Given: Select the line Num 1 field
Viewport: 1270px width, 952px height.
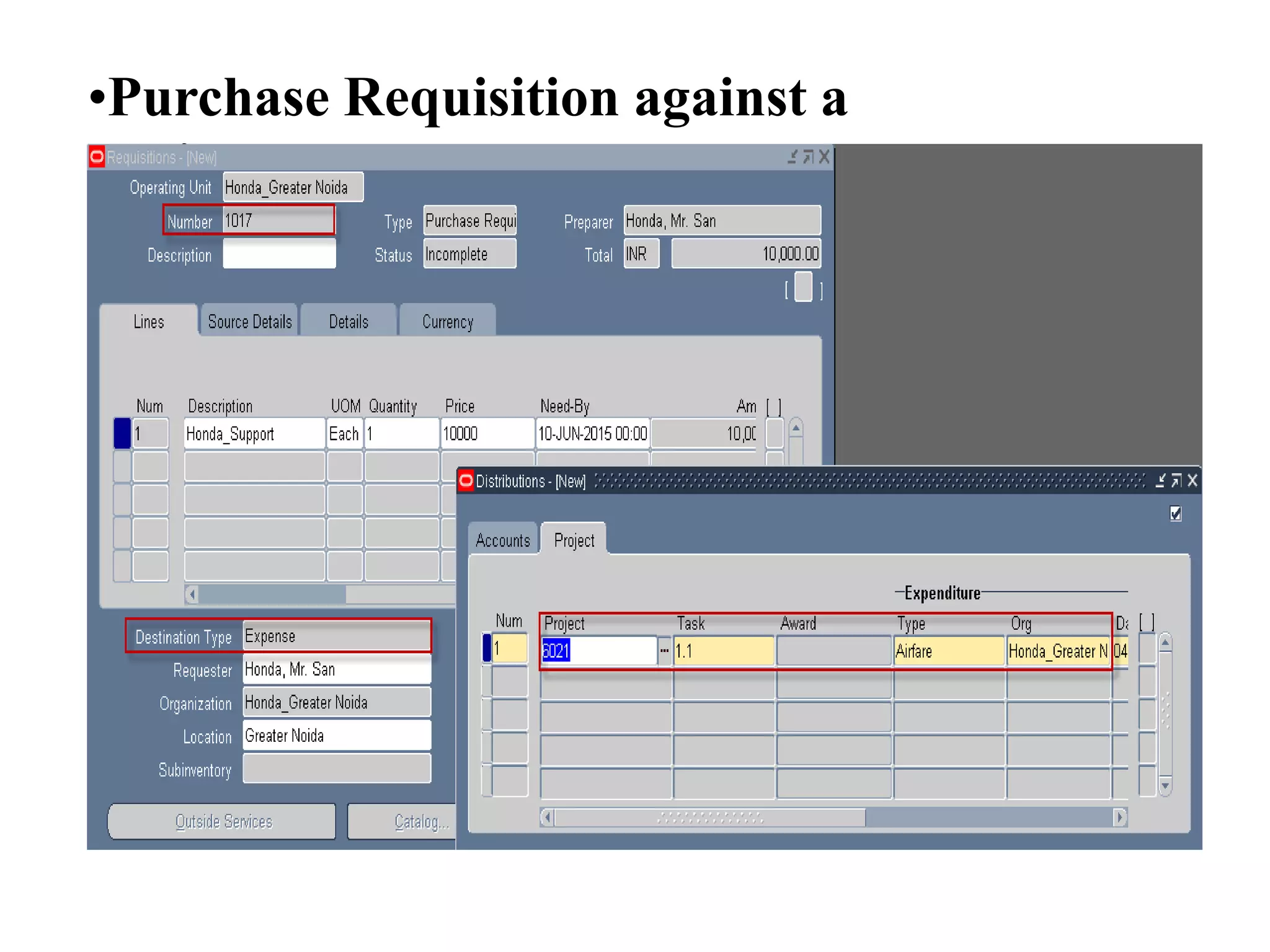Looking at the screenshot, I should 151,433.
